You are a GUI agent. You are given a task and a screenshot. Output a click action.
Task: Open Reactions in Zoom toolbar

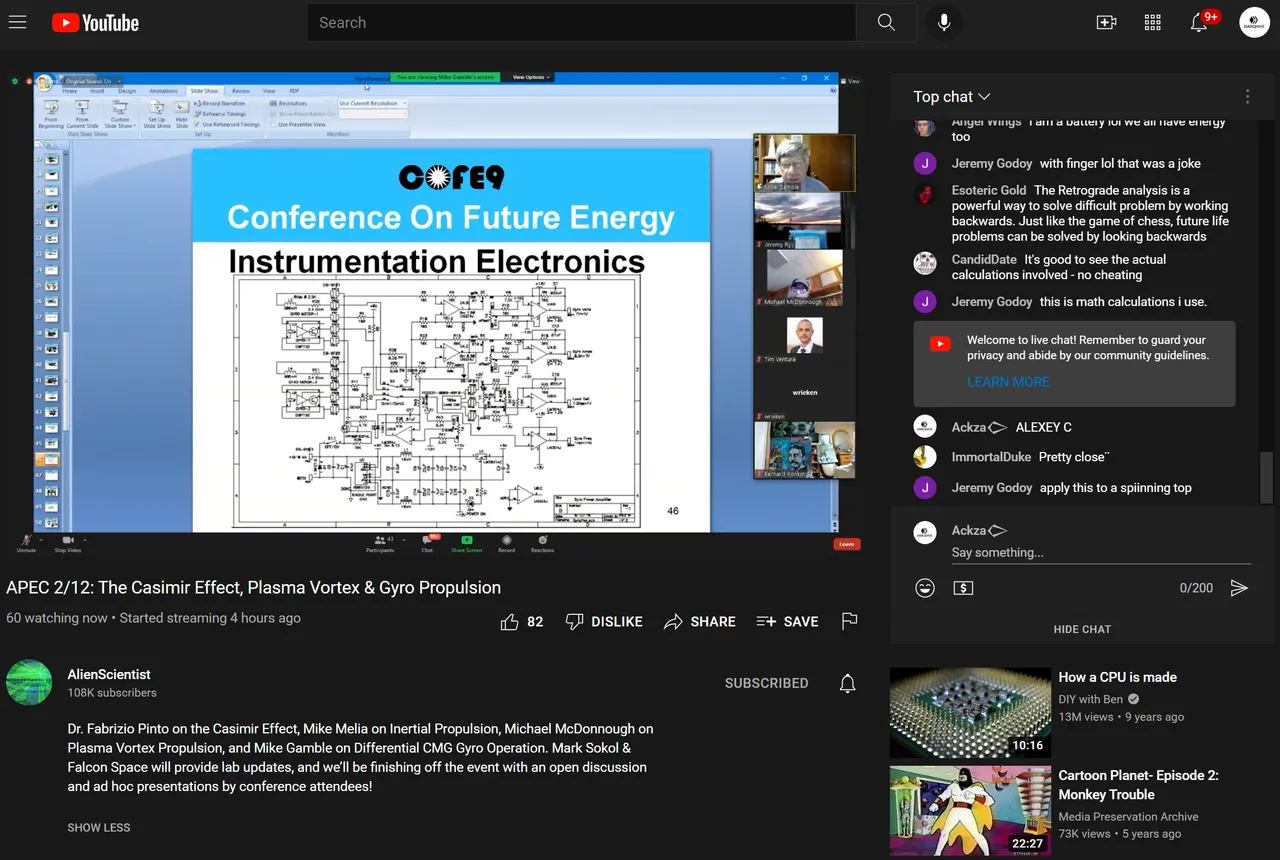pos(542,543)
